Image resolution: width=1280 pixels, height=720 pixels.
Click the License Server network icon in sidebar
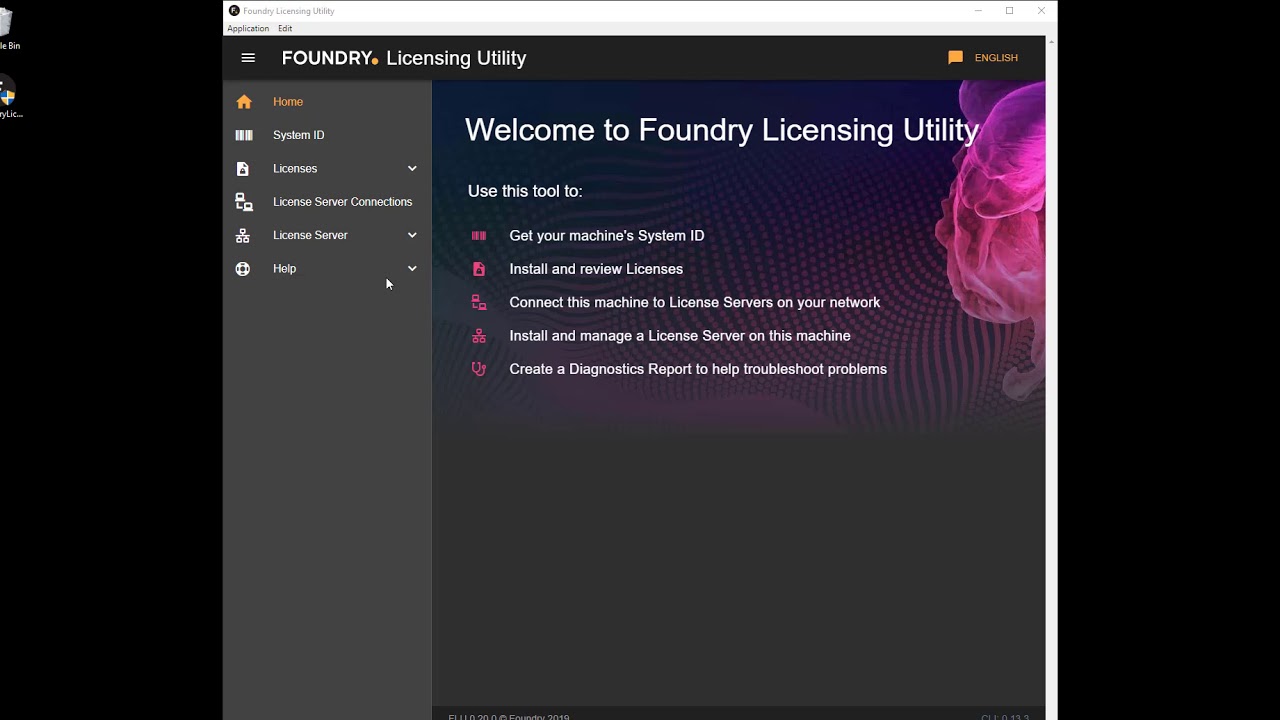(x=243, y=236)
